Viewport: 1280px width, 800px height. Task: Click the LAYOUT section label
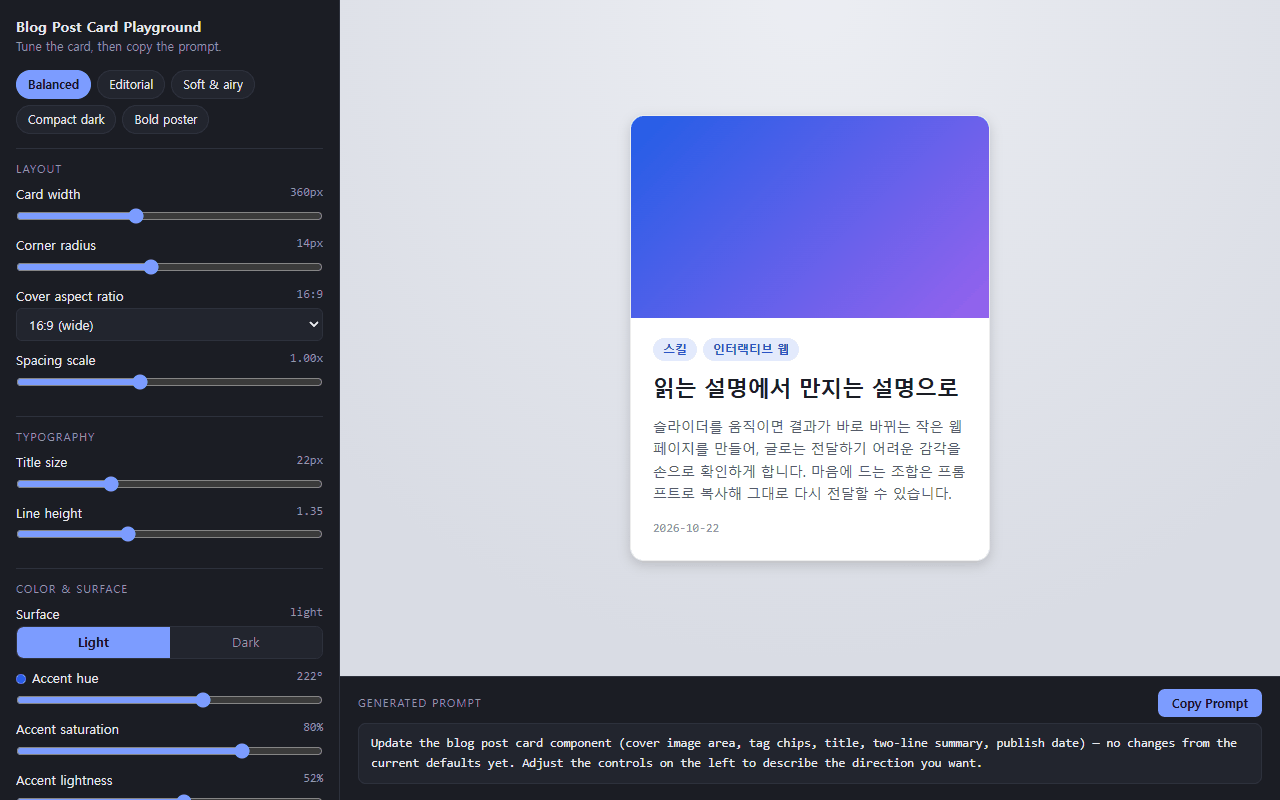39,169
